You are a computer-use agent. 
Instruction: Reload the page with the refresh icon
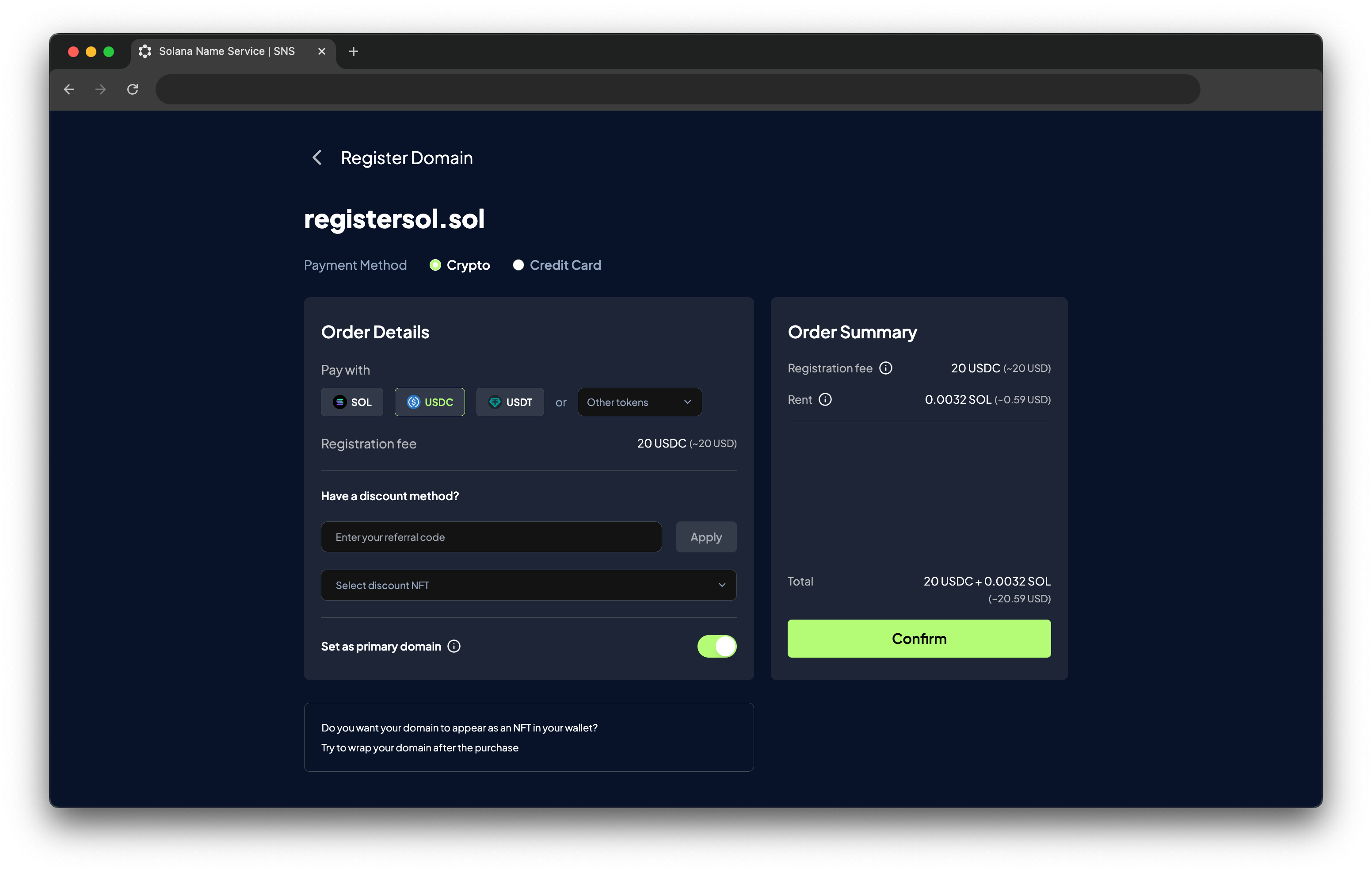point(133,89)
